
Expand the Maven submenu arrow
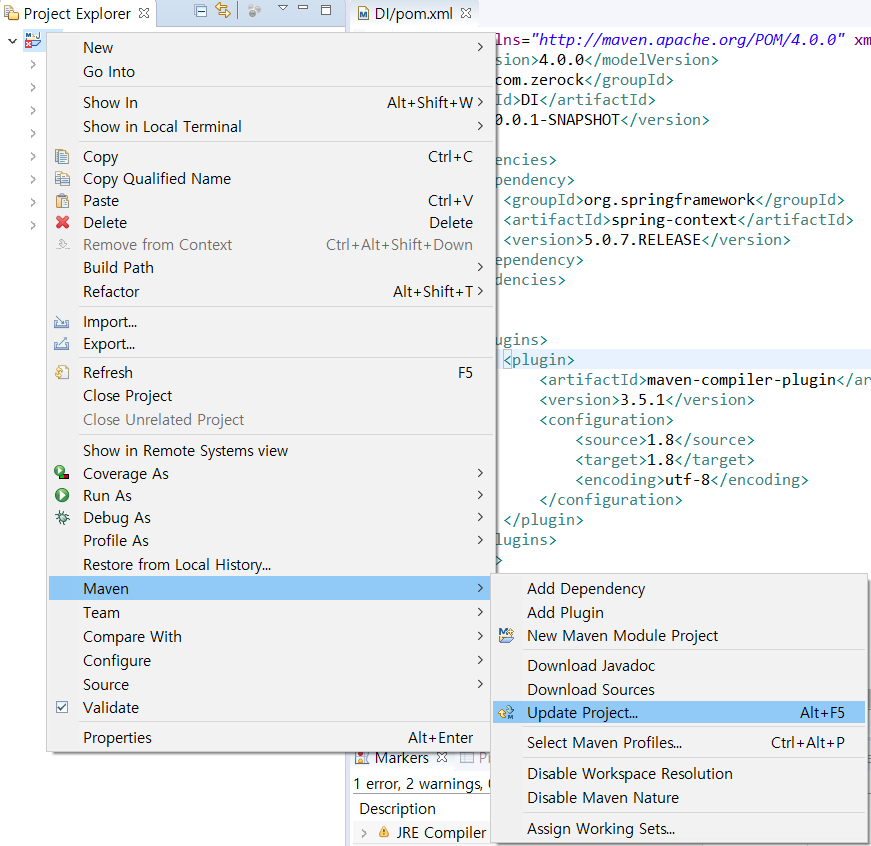click(x=480, y=588)
